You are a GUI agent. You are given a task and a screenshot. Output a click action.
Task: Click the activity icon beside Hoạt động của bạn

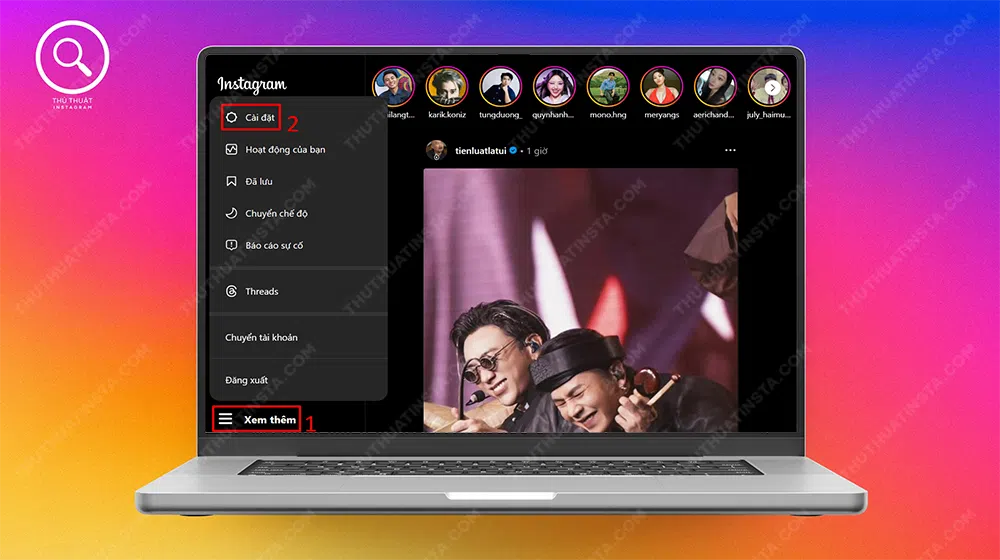232,149
